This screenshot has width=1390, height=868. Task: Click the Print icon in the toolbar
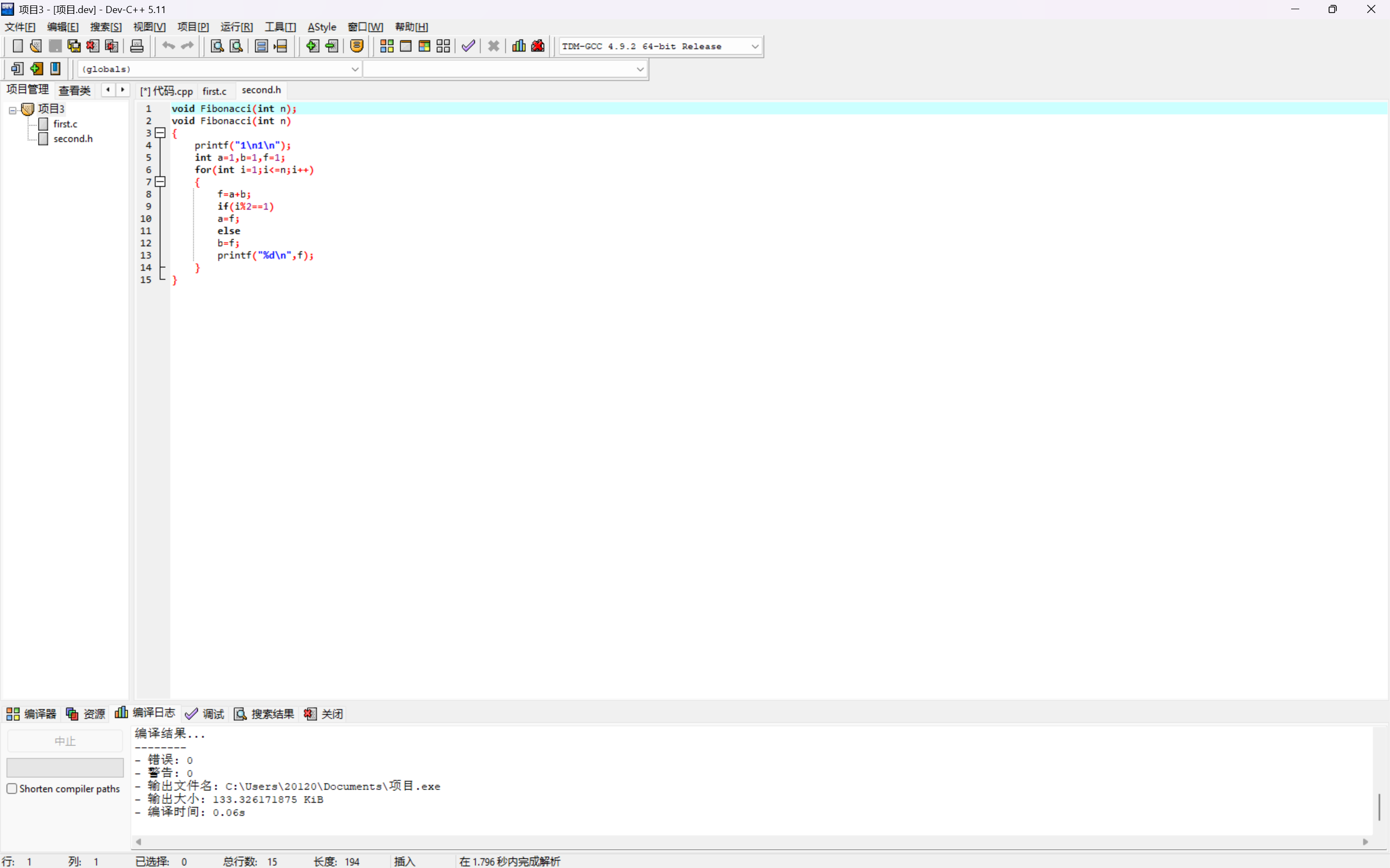136,46
